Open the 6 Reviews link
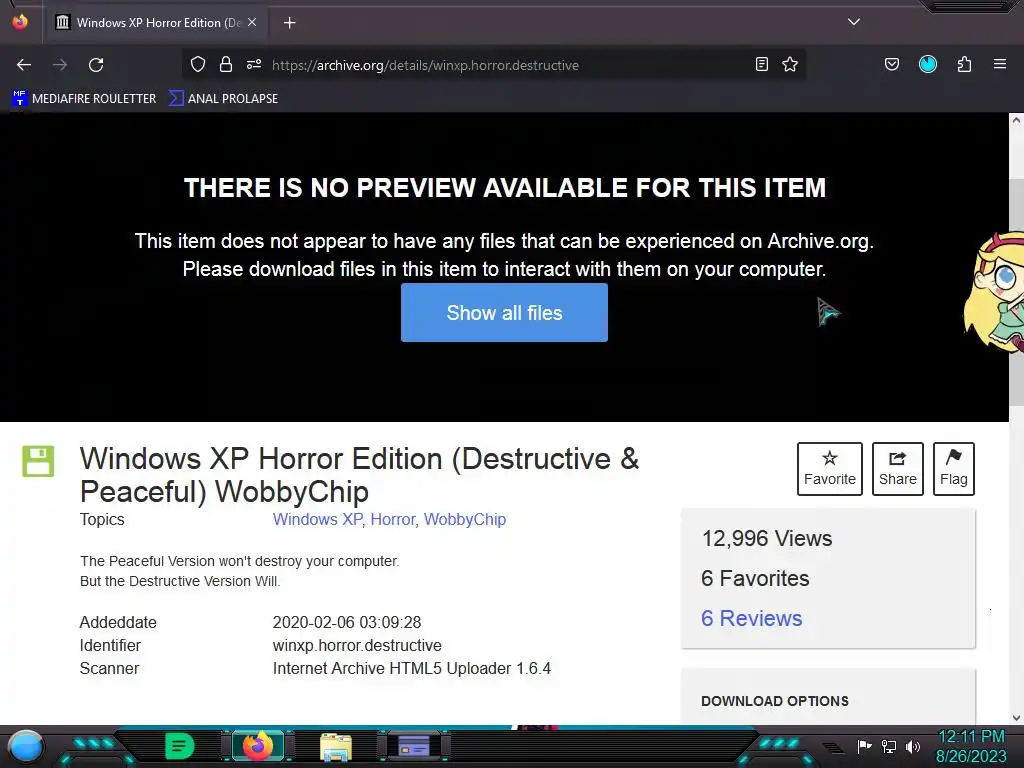Image resolution: width=1024 pixels, height=768 pixels. [751, 618]
